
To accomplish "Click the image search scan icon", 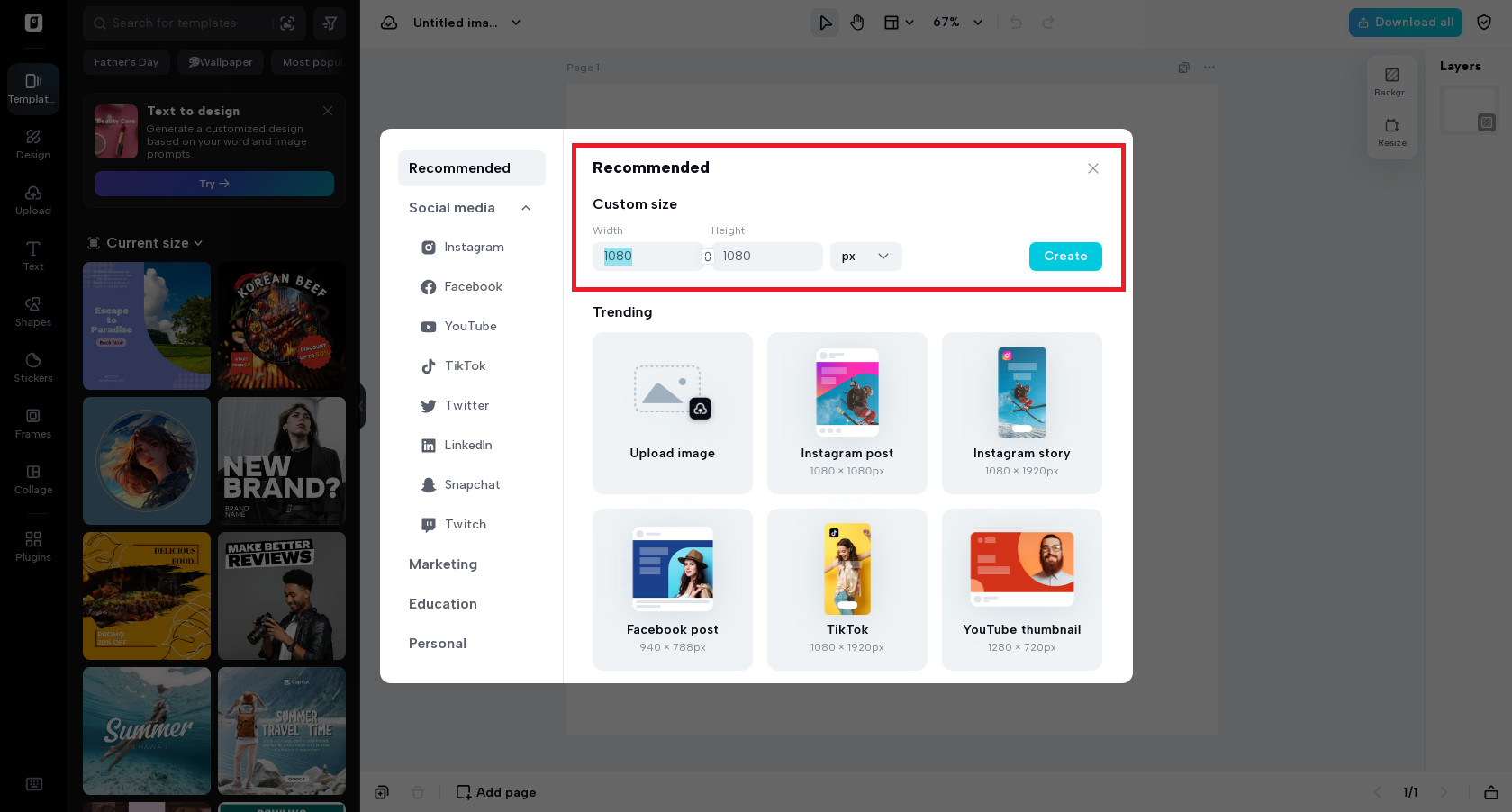I will click(287, 23).
